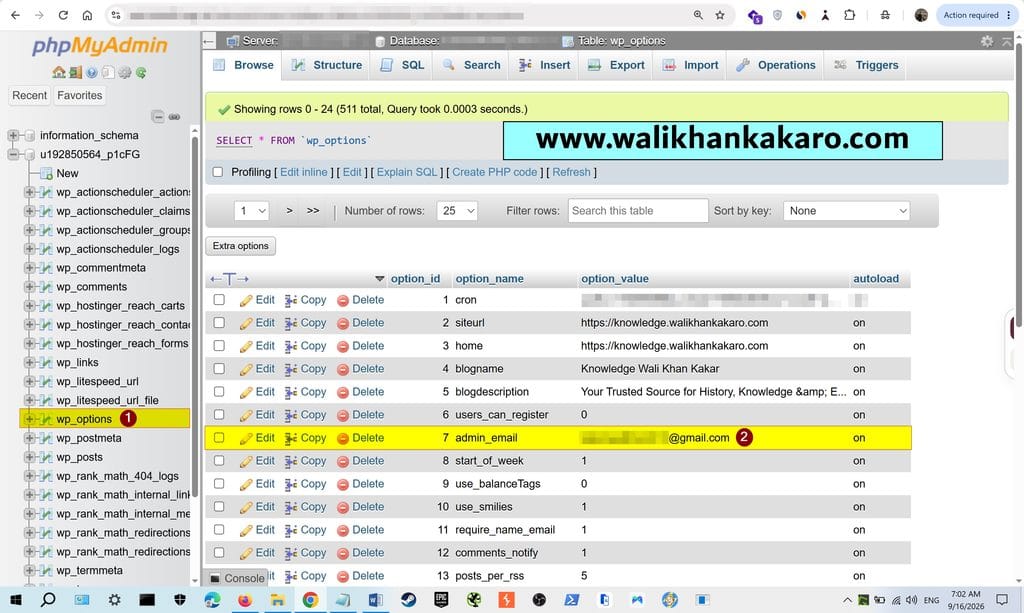This screenshot has height=613, width=1024.
Task: Expand wp_commentmeta table node
Action: tap(29, 268)
